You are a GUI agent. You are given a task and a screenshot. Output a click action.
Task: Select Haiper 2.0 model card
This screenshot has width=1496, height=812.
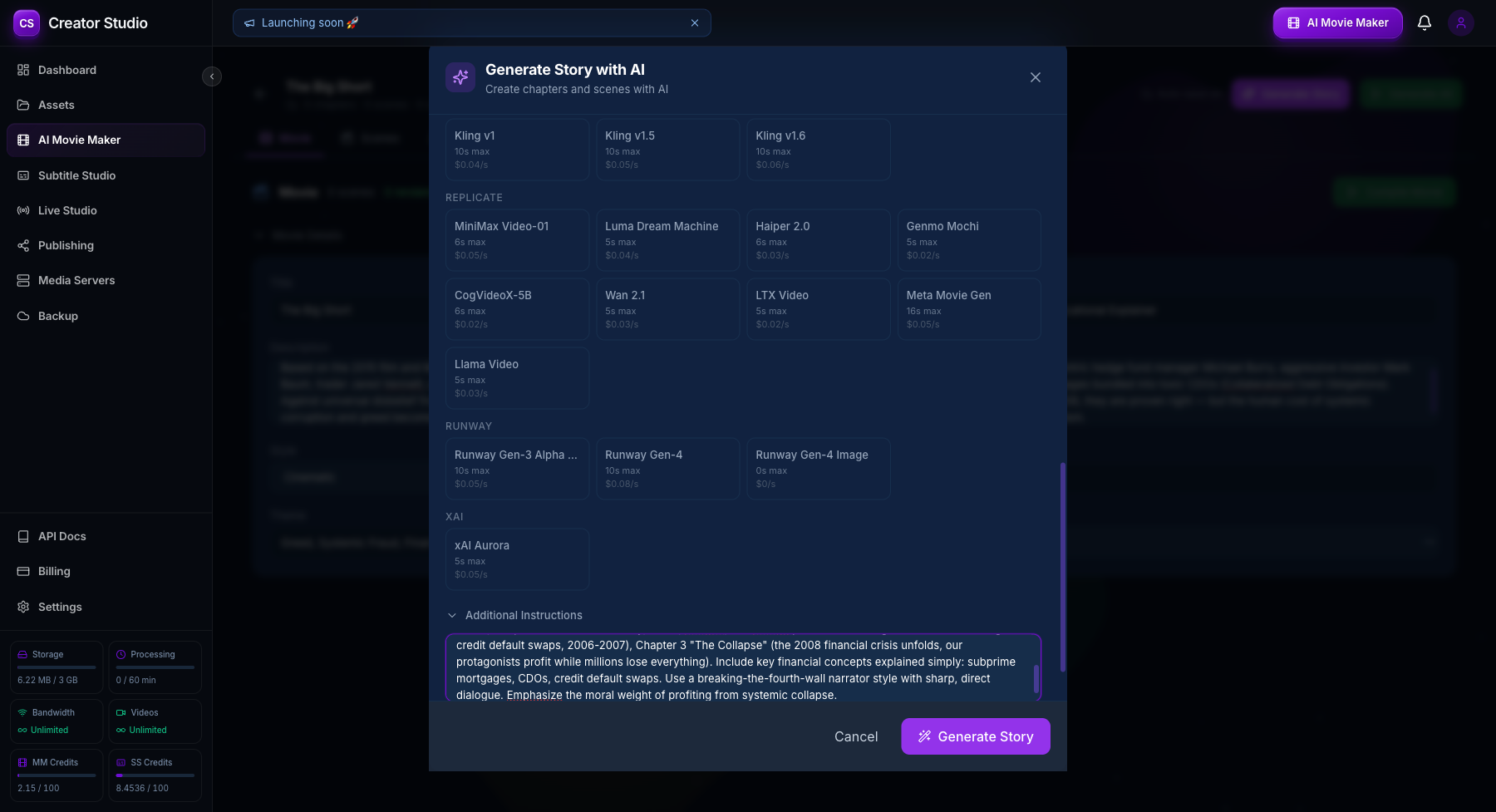(819, 240)
